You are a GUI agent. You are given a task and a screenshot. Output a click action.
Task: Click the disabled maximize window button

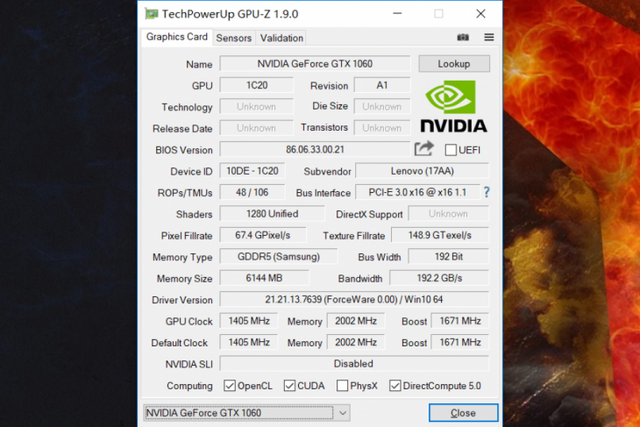pyautogui.click(x=439, y=14)
